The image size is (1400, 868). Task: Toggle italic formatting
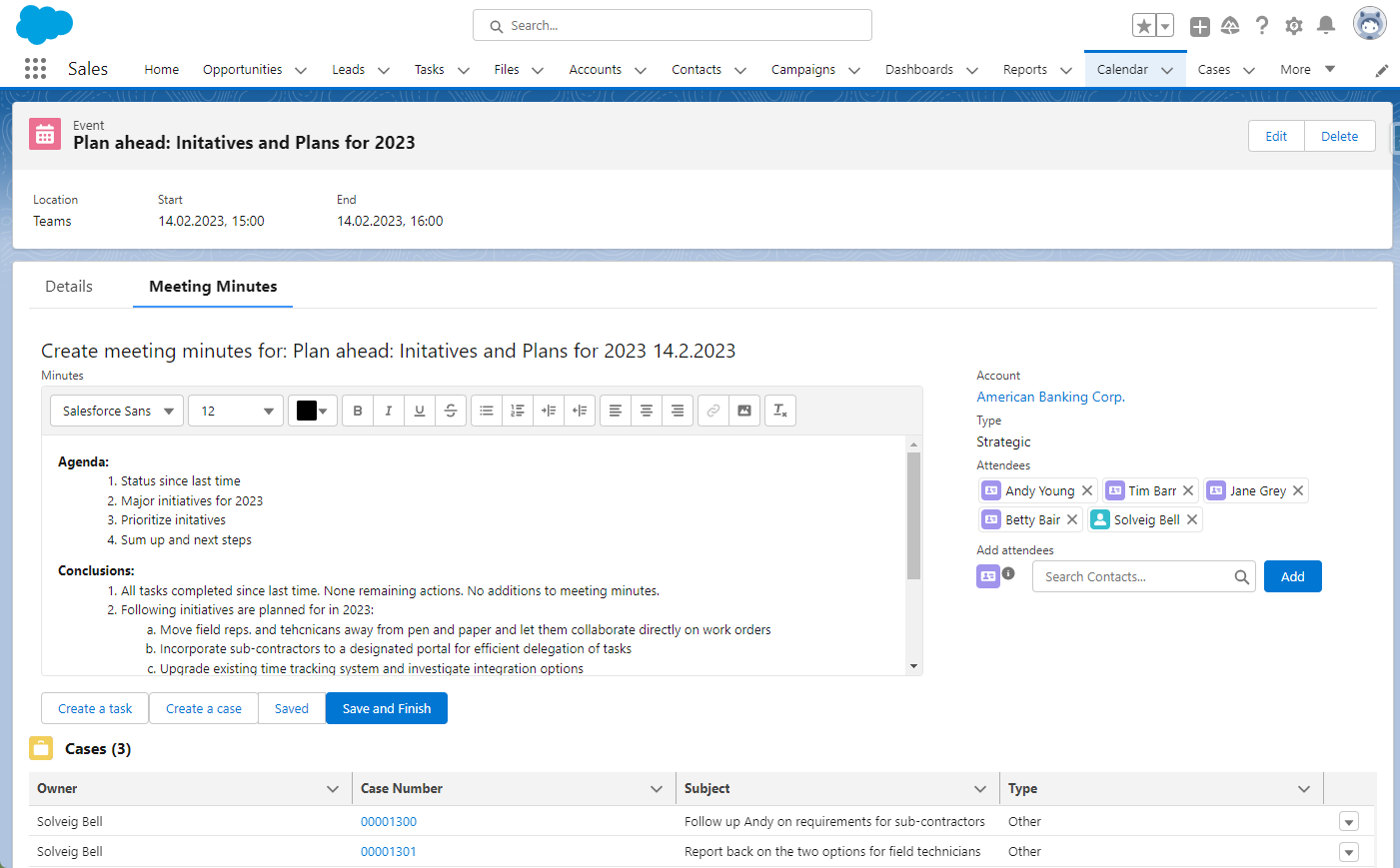pyautogui.click(x=389, y=411)
